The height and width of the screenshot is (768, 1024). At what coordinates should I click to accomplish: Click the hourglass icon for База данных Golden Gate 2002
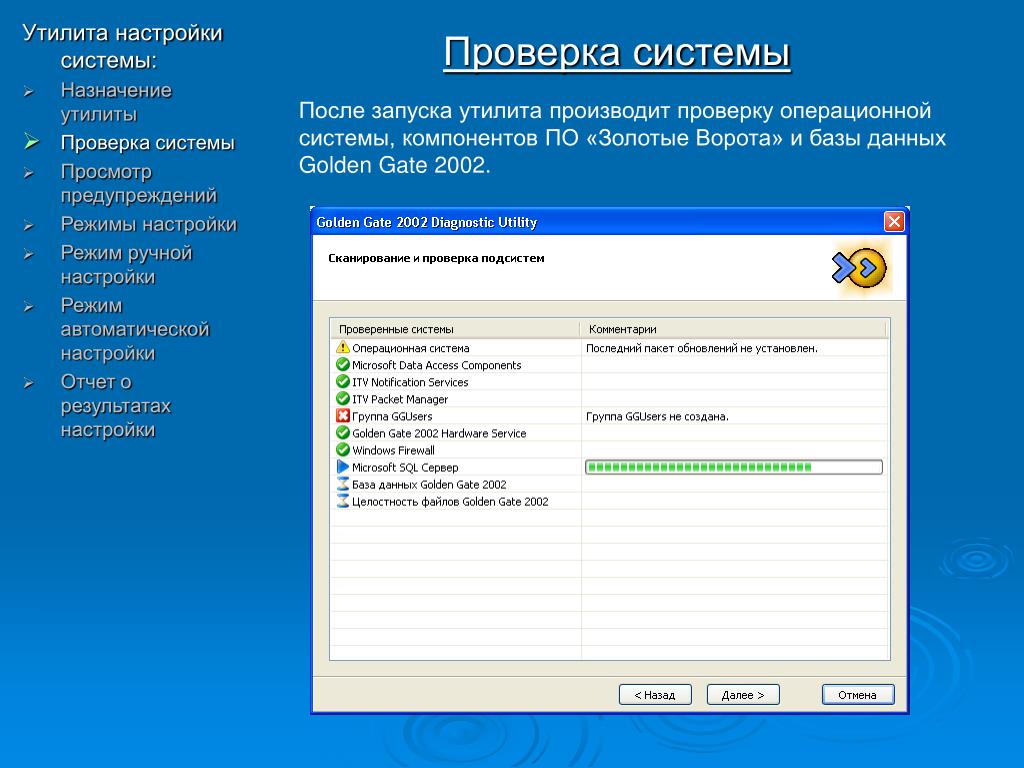pyautogui.click(x=343, y=484)
